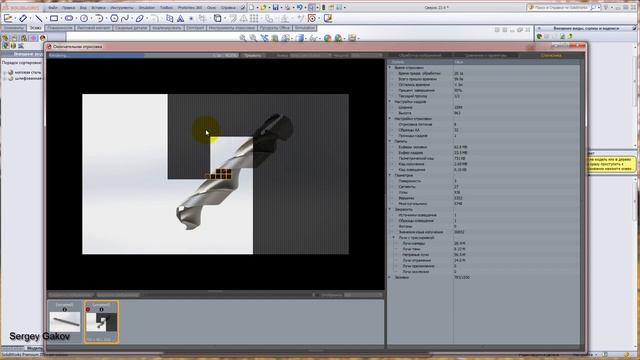Select the Spline sketch tool
640x360 pixels.
[125, 18]
